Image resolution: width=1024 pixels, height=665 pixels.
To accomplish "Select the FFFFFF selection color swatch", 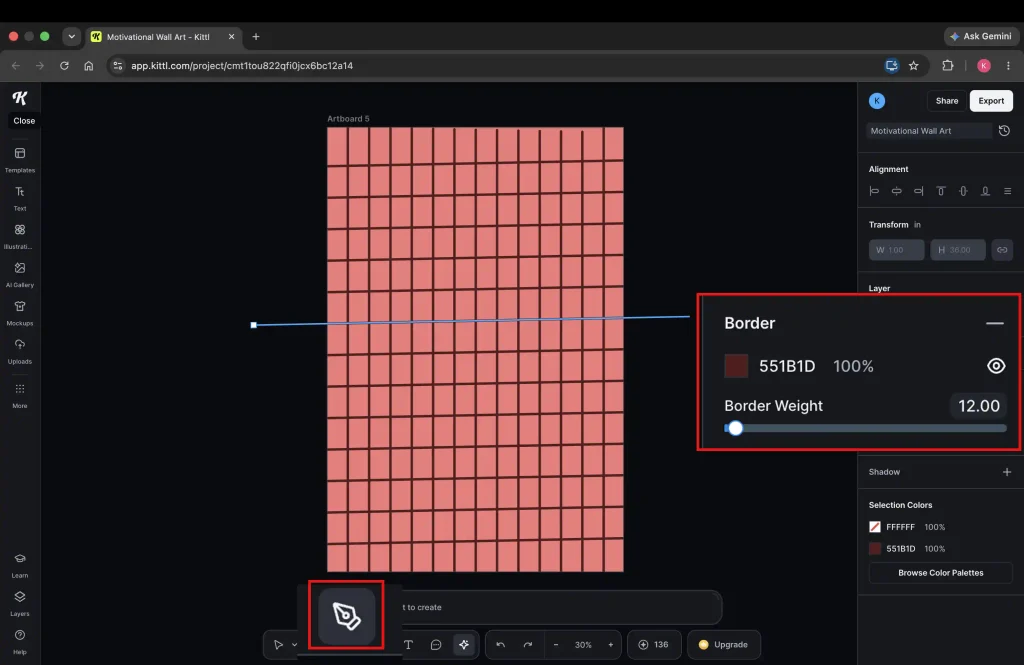I will (x=875, y=527).
